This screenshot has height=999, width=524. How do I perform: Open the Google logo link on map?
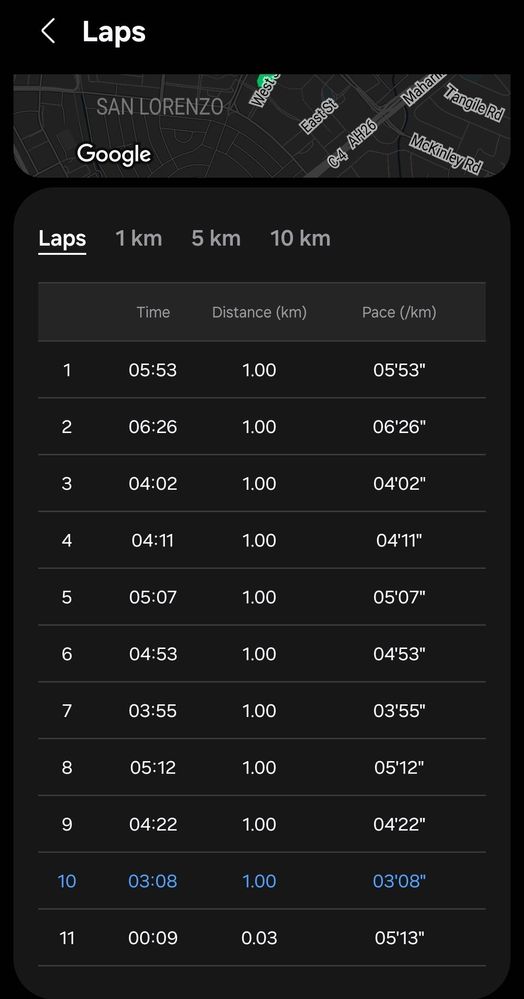(x=114, y=154)
